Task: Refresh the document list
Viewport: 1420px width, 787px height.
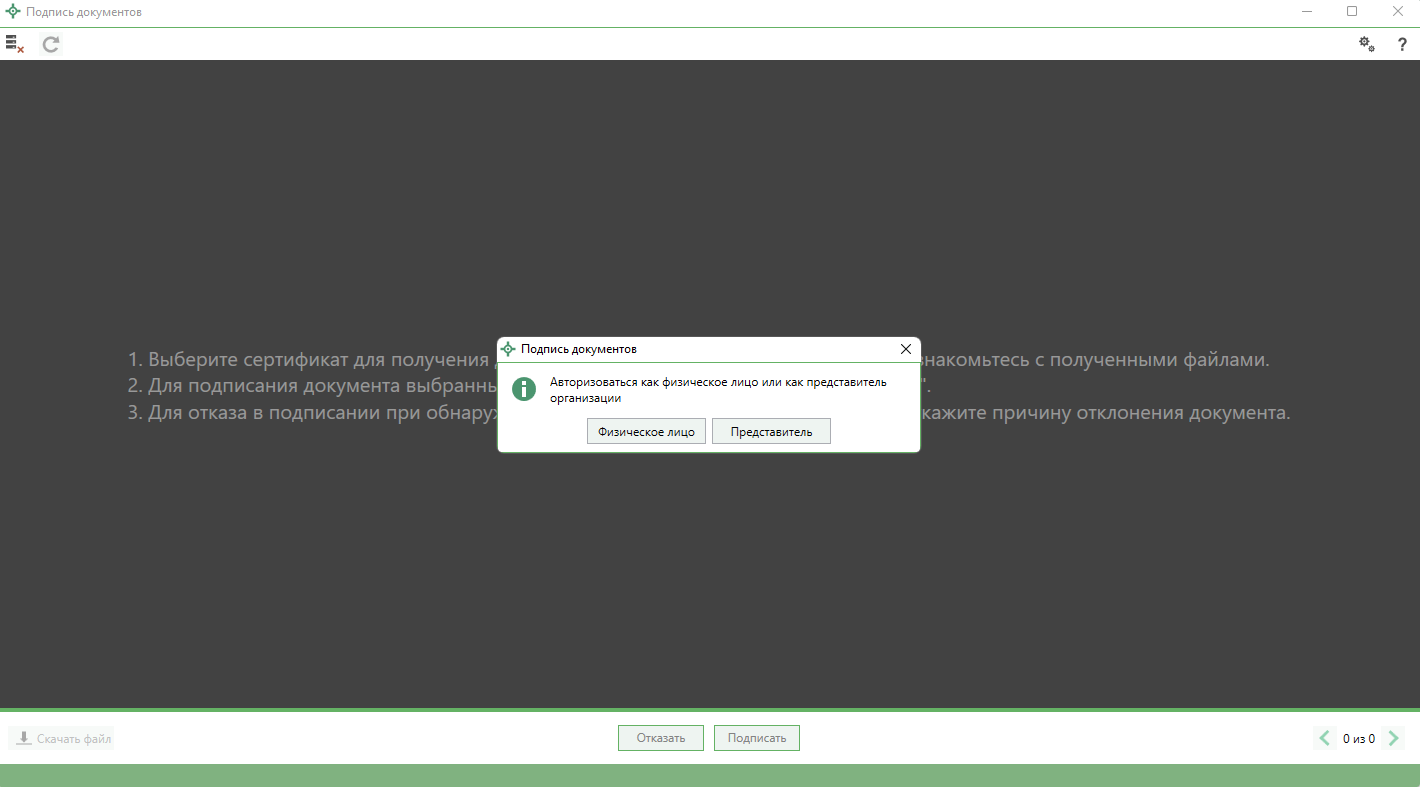Action: [x=51, y=44]
